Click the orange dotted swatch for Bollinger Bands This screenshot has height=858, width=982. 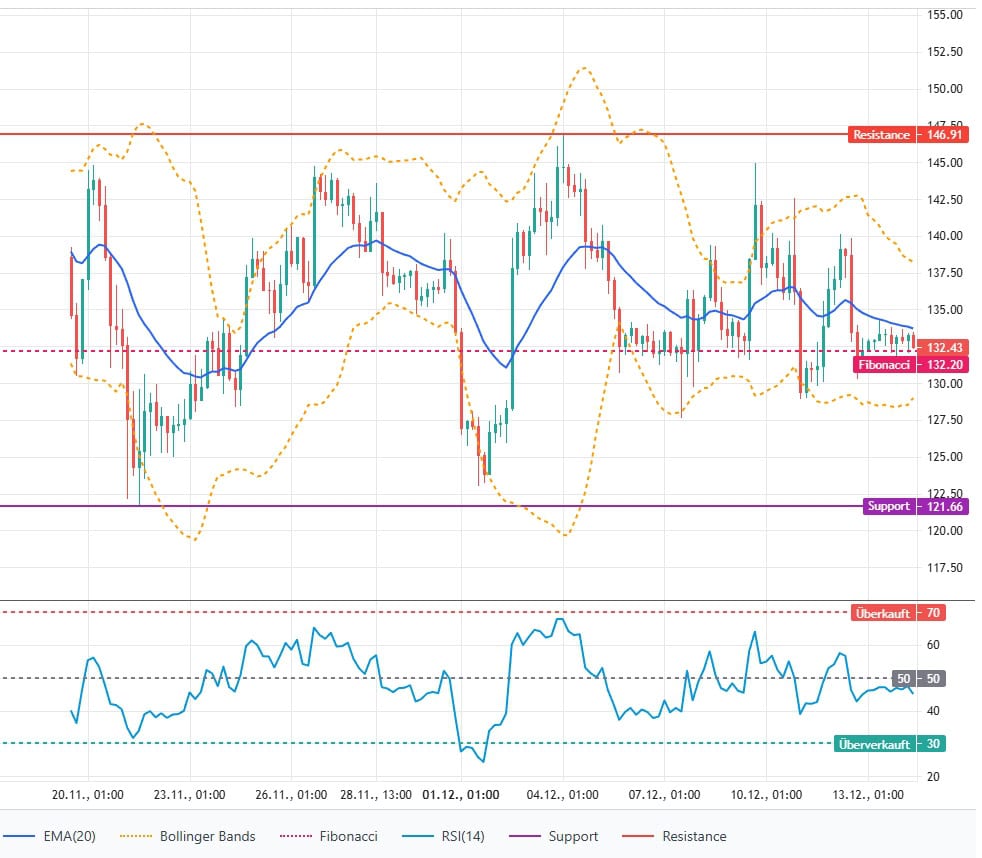click(139, 836)
